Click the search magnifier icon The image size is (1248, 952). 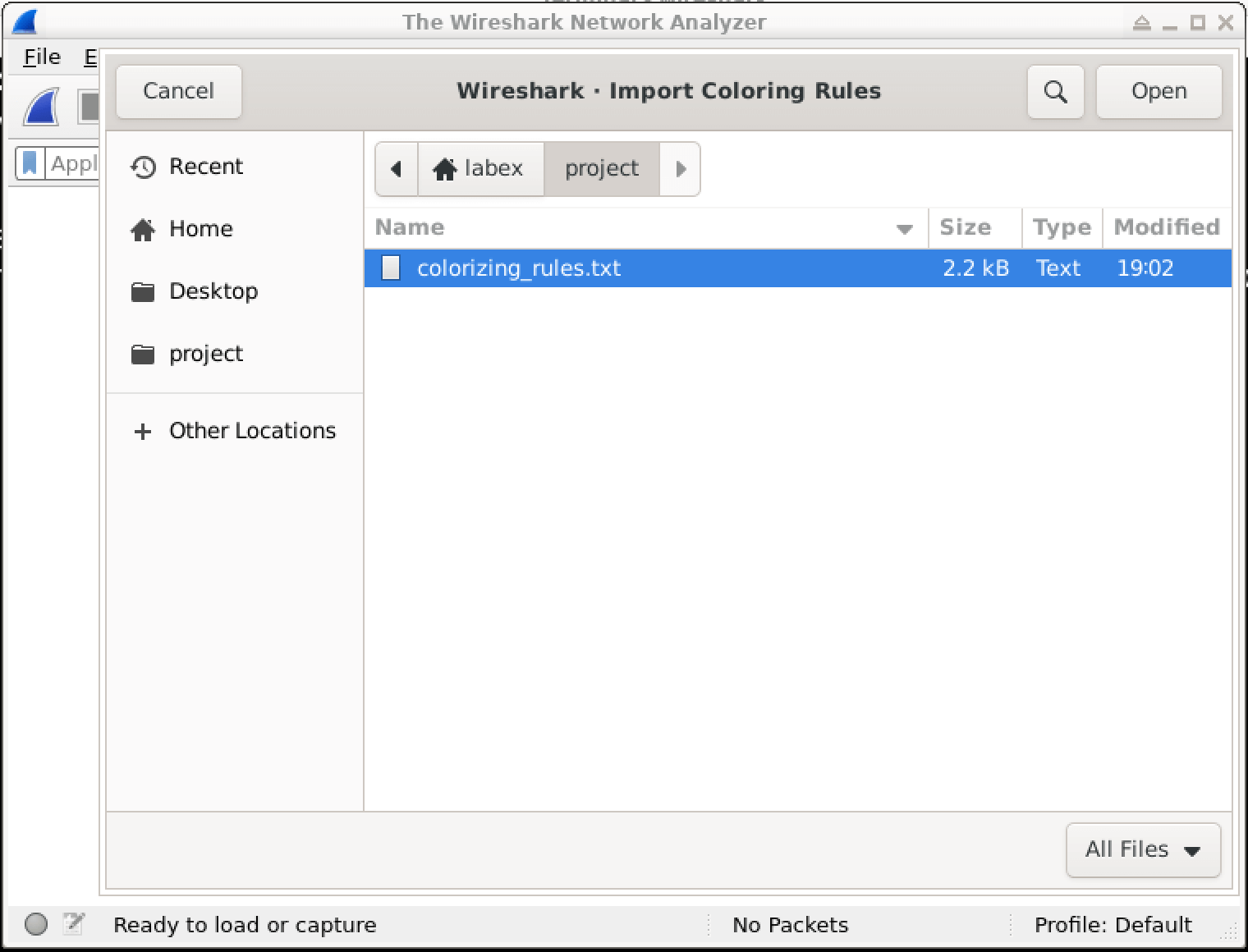coord(1055,91)
